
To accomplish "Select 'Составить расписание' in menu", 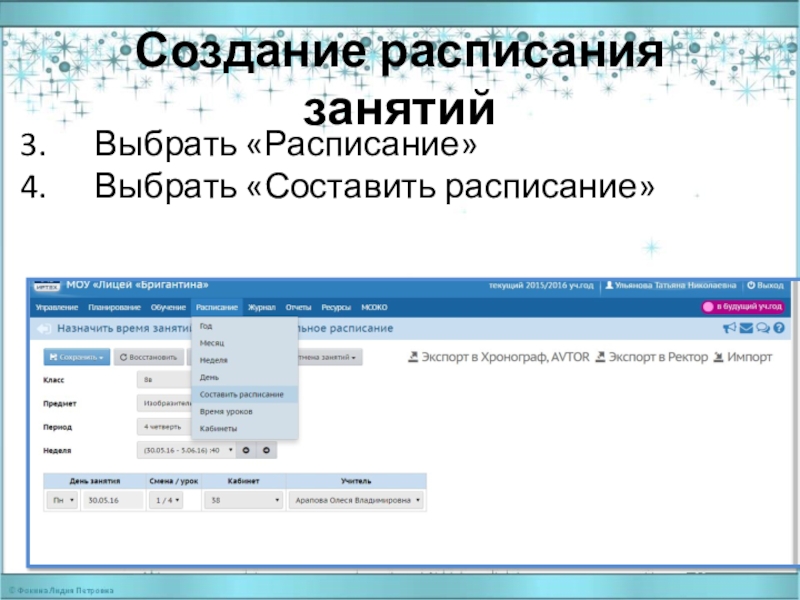I will click(x=242, y=394).
